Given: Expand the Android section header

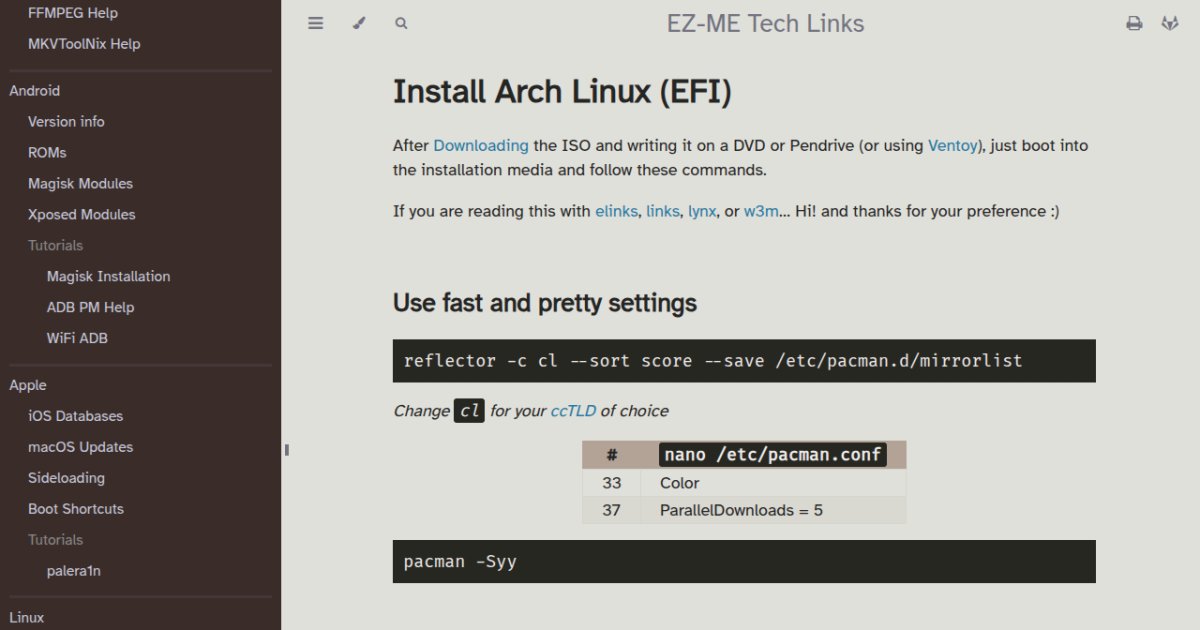Looking at the screenshot, I should coord(34,90).
